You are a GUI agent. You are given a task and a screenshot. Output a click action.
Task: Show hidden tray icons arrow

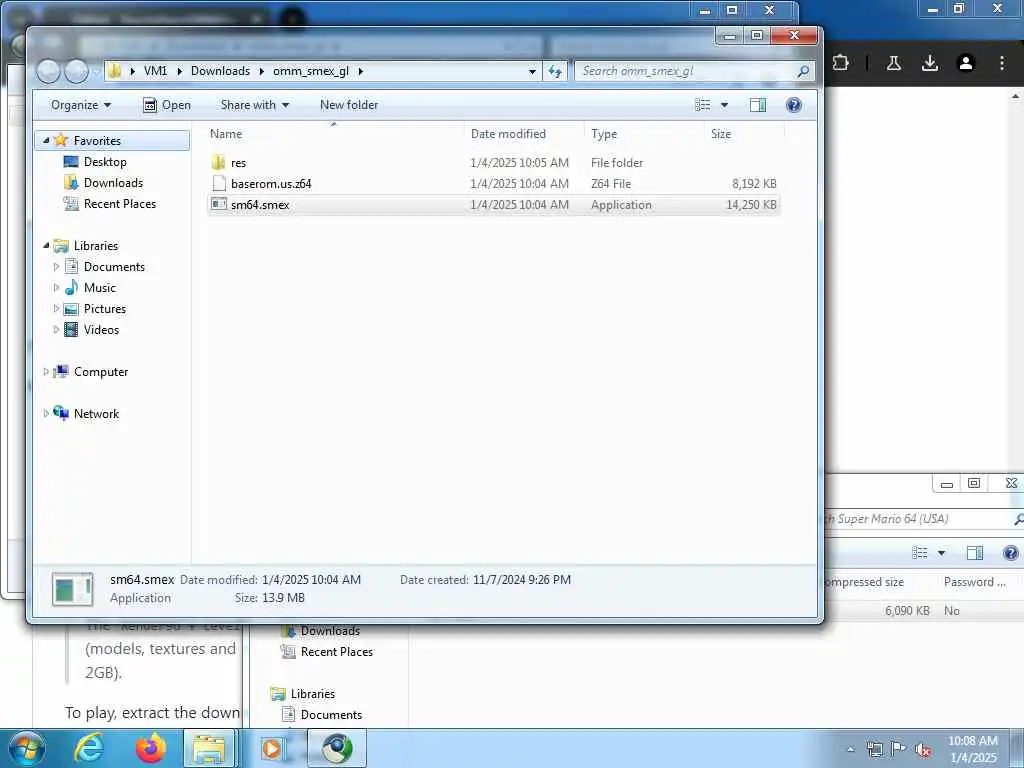[850, 750]
